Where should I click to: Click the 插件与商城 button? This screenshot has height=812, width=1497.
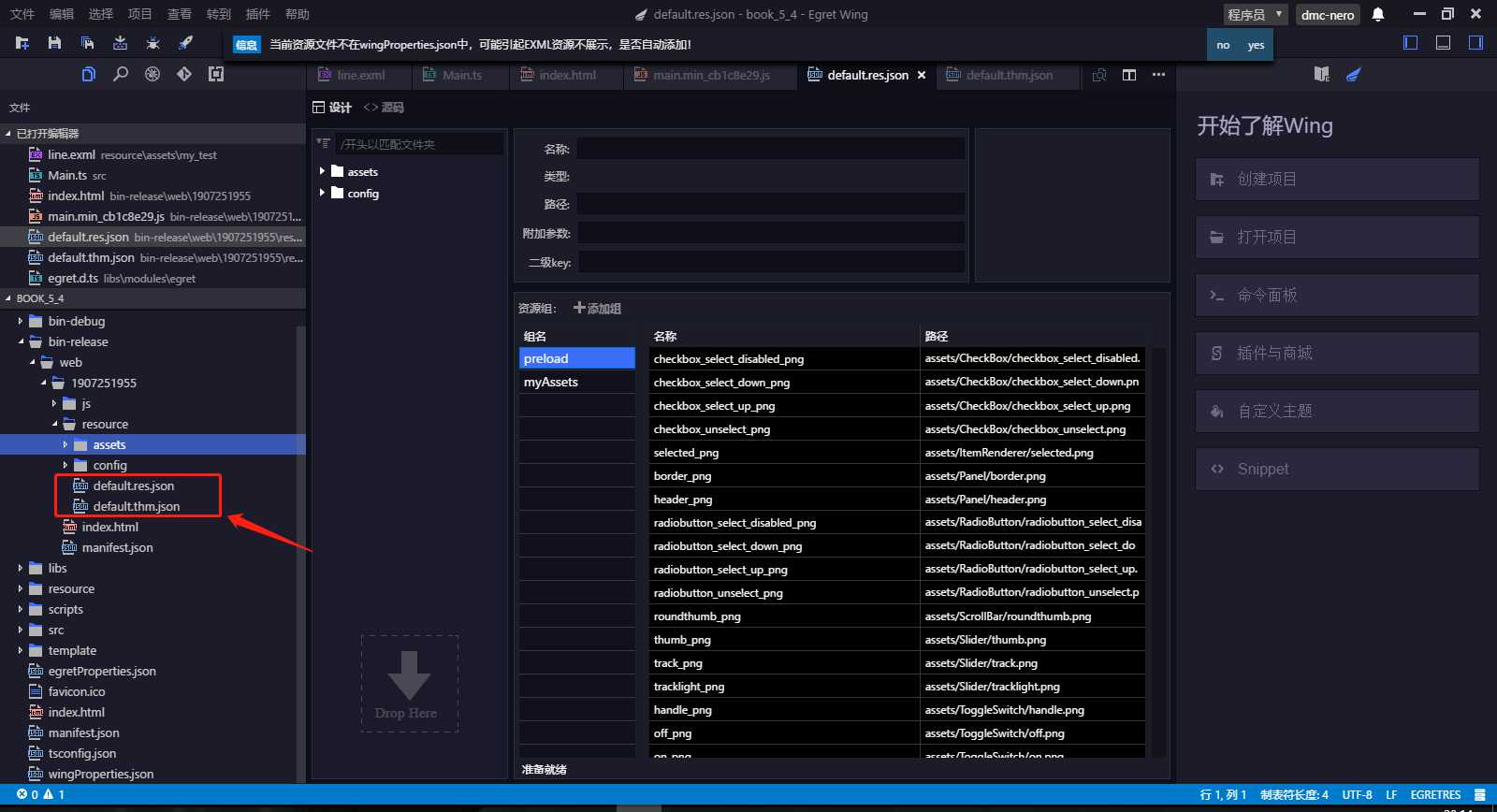coord(1337,353)
